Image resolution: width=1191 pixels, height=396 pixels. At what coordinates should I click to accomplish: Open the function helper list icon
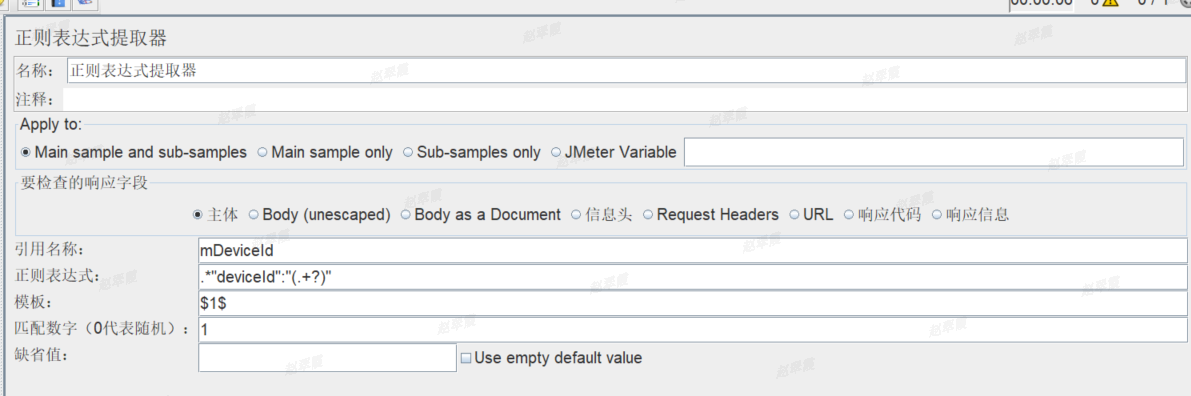pos(31,3)
